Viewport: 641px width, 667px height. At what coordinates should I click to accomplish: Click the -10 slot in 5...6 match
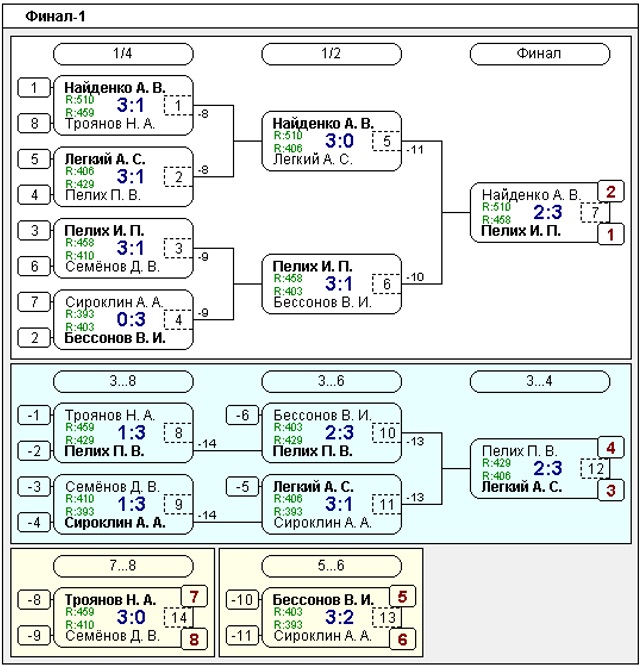pyautogui.click(x=242, y=600)
